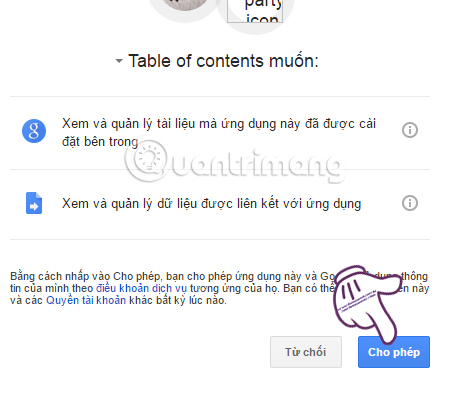
Task: Open the điều khoản dịch vụ link
Action: (x=142, y=288)
